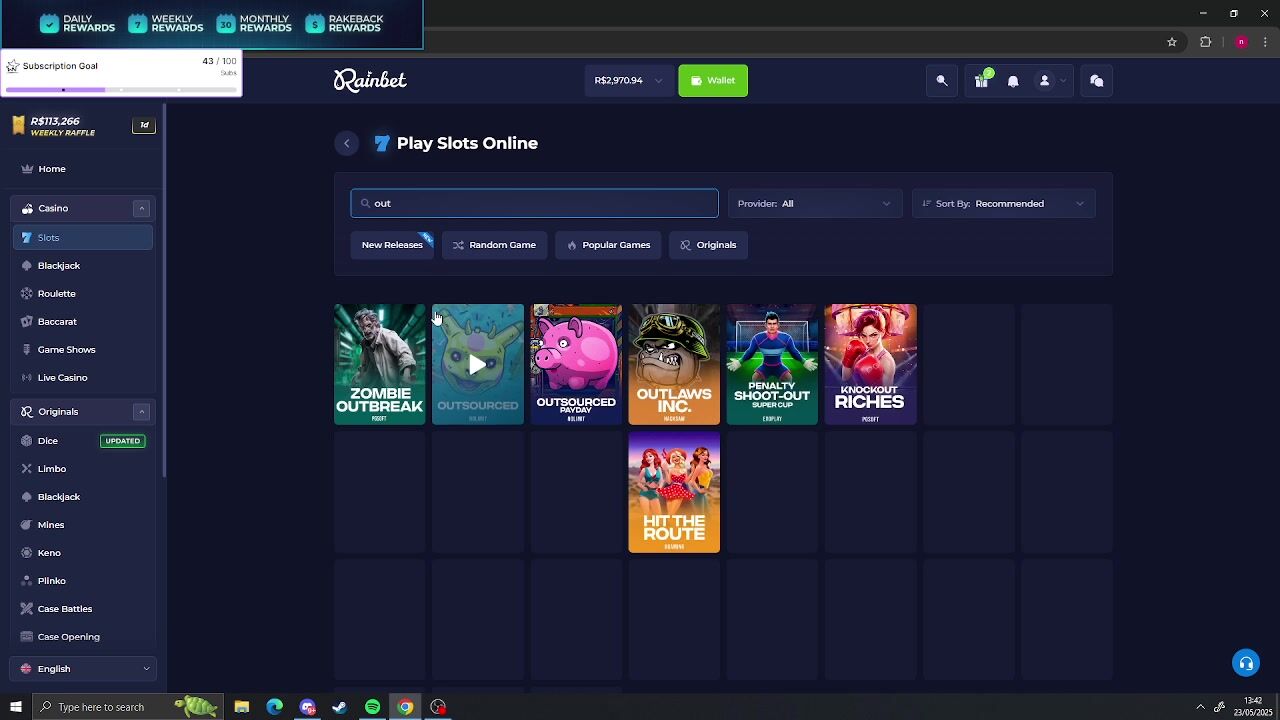Open Windows Start menu
Screen dimensions: 1280x720
[x=15, y=707]
